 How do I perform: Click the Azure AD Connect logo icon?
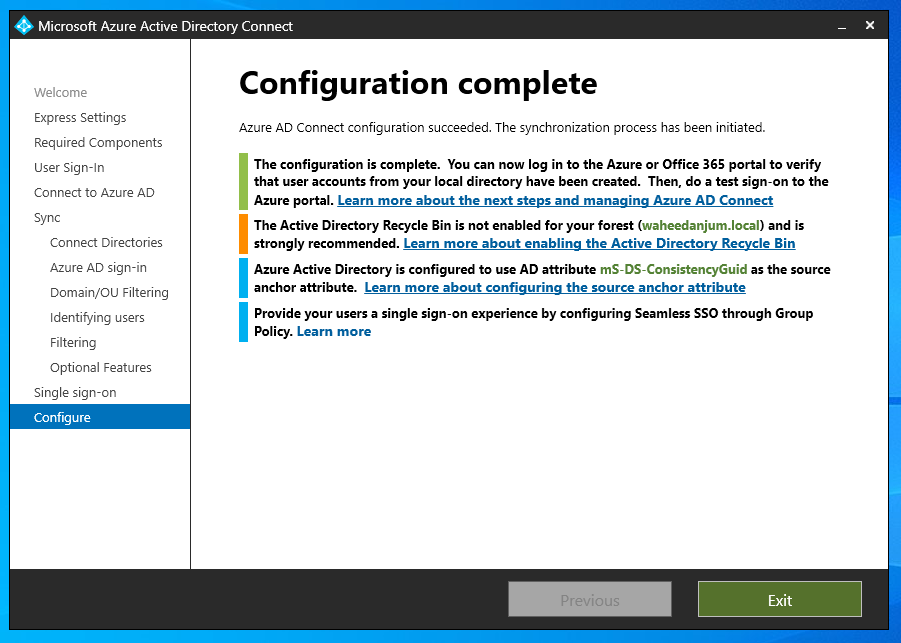tap(24, 26)
